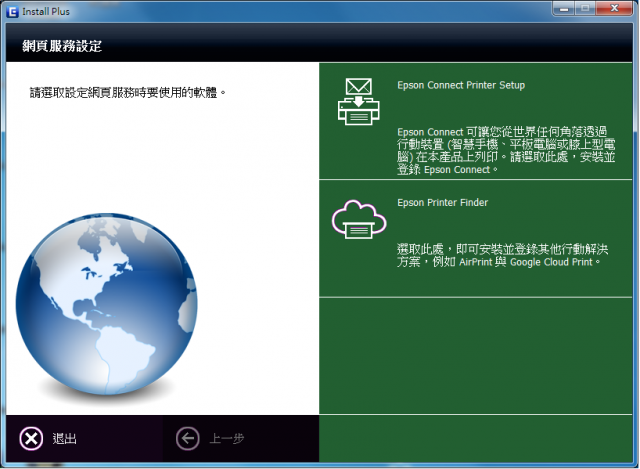Viewport: 640px width, 469px height.
Task: Minimize the Install Plus window
Action: (x=564, y=9)
